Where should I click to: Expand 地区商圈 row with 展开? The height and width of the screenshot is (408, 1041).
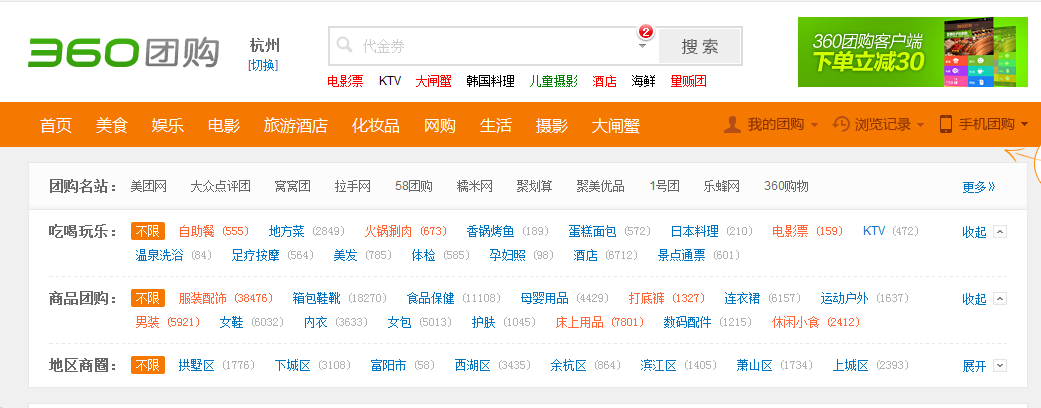tap(975, 366)
